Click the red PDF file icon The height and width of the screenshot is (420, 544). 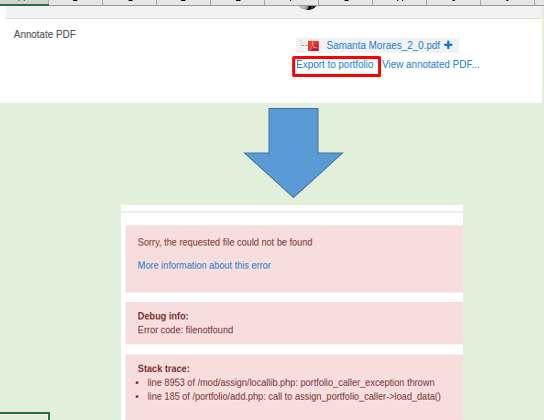pos(313,45)
